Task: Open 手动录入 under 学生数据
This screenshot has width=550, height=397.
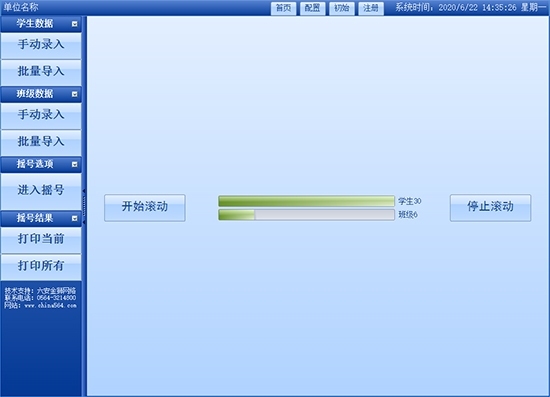Action: point(41,45)
